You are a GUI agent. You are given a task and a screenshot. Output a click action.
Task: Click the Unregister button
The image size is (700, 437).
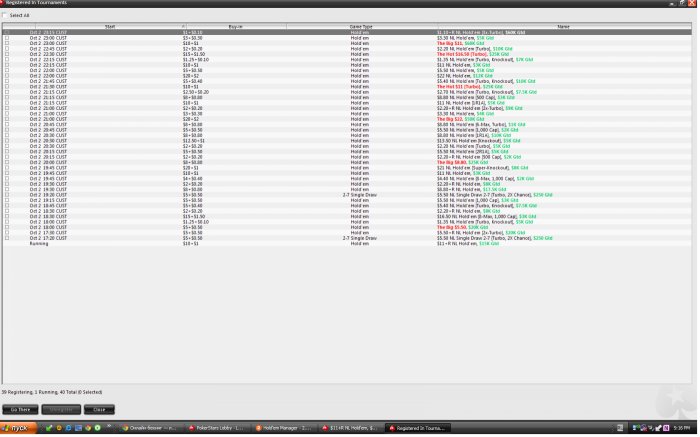tap(61, 410)
